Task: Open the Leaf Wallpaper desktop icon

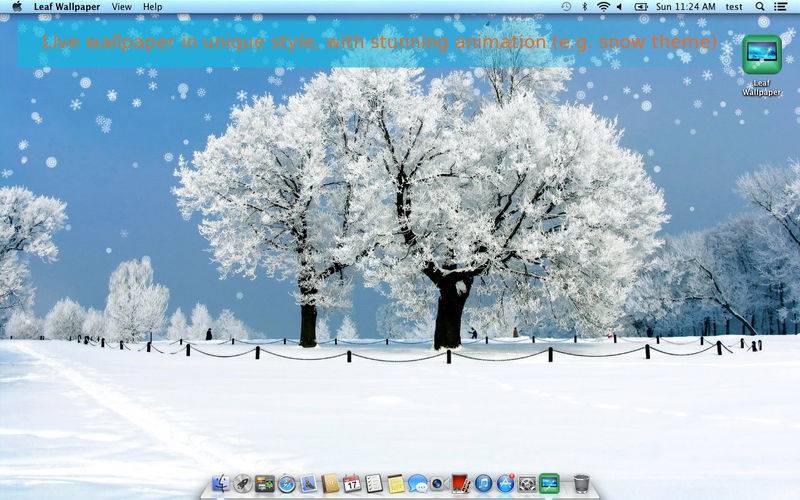Action: coord(761,54)
